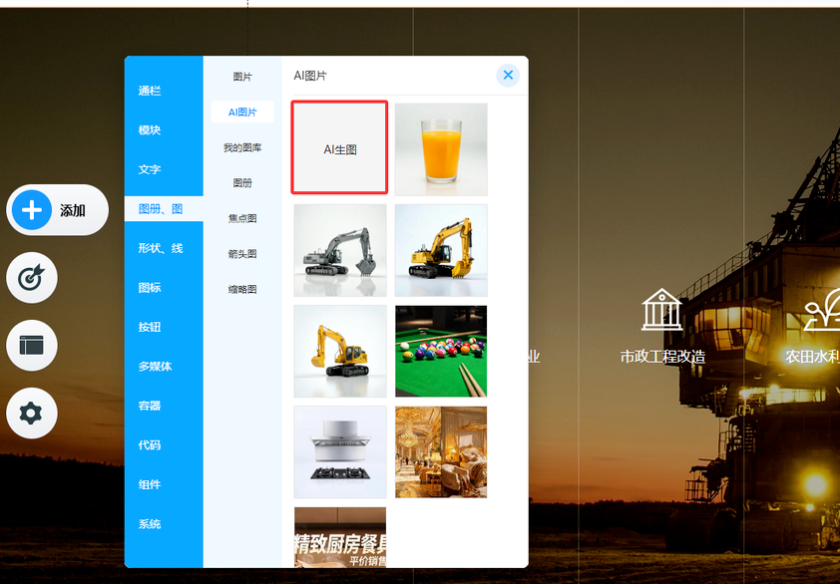Click the 市政工程改造 building icon
The height and width of the screenshot is (584, 840).
(662, 310)
